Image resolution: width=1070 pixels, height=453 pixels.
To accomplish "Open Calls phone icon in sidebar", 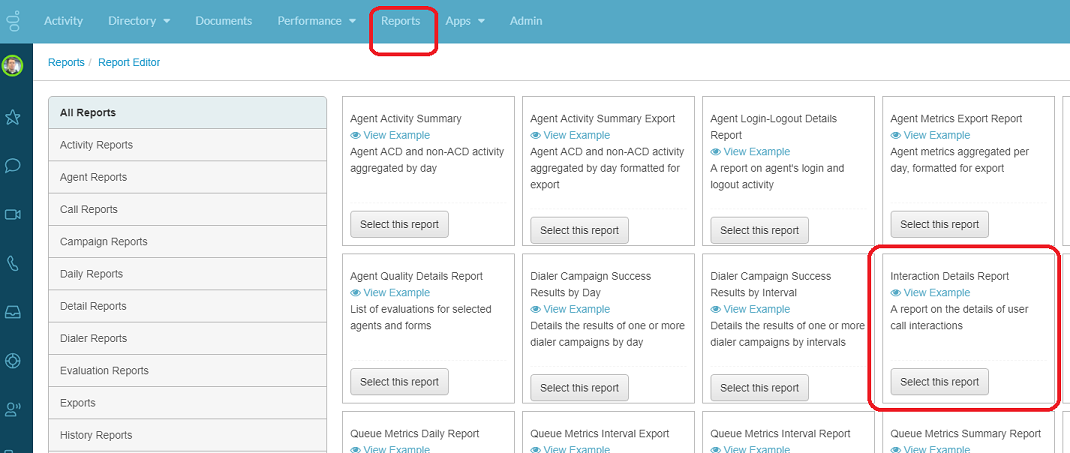I will tap(12, 263).
